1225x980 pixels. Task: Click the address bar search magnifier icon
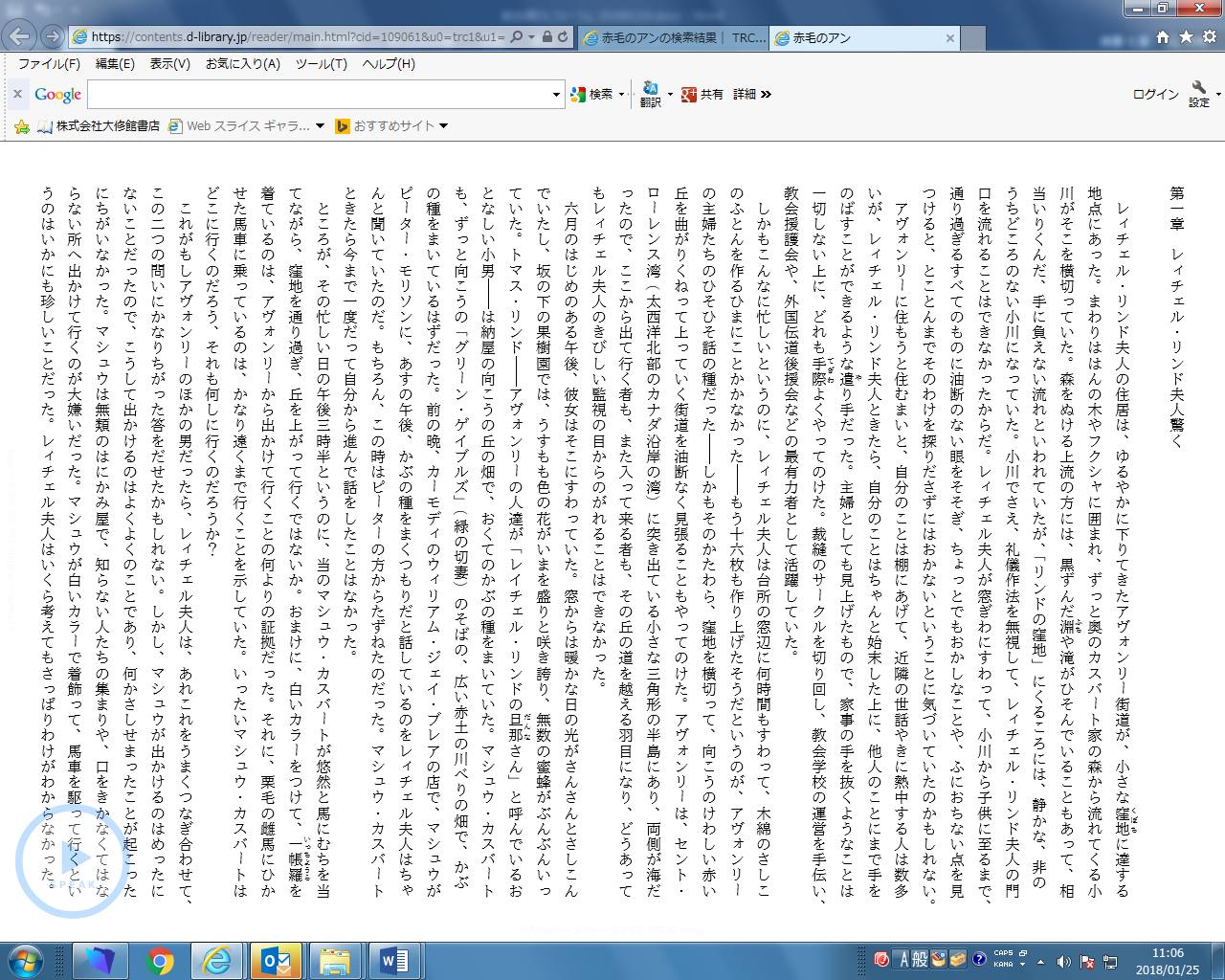tap(517, 37)
